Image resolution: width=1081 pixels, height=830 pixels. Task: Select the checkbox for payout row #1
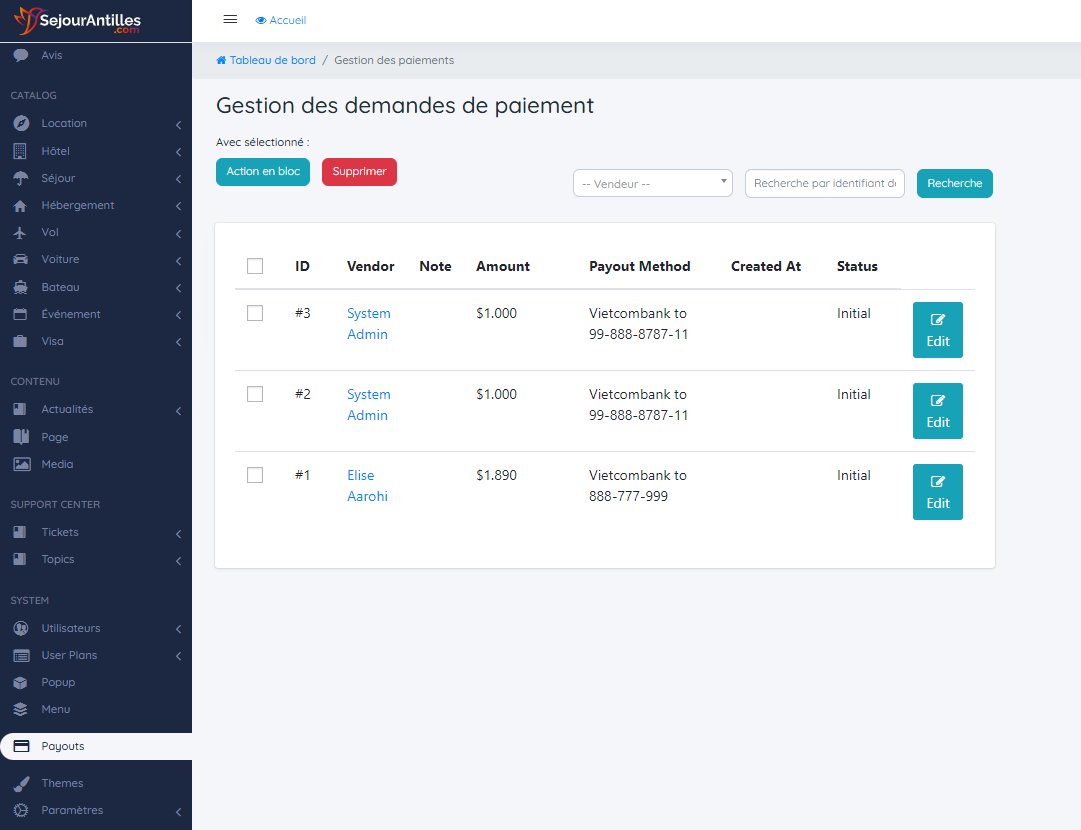point(255,475)
